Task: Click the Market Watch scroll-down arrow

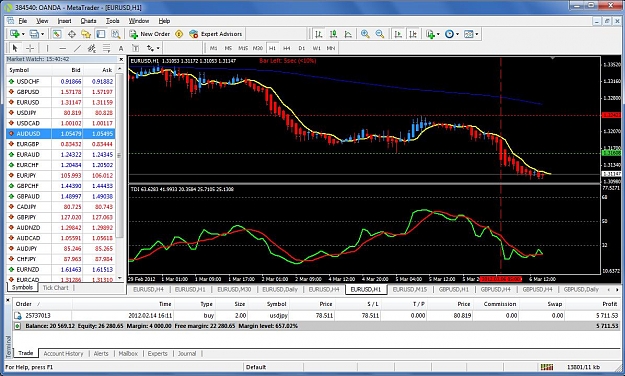Action: pyautogui.click(x=119, y=278)
